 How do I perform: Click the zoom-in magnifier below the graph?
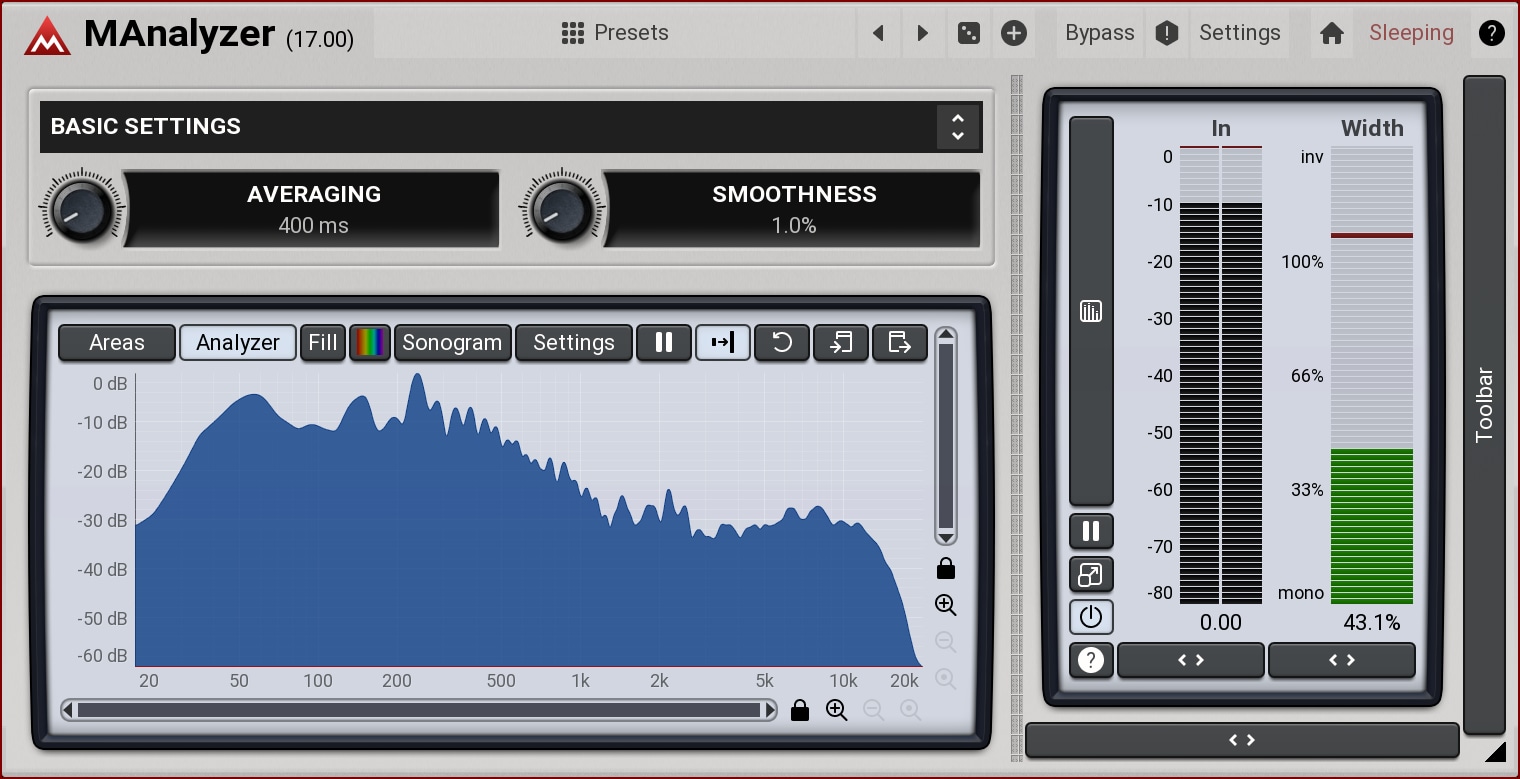(837, 710)
